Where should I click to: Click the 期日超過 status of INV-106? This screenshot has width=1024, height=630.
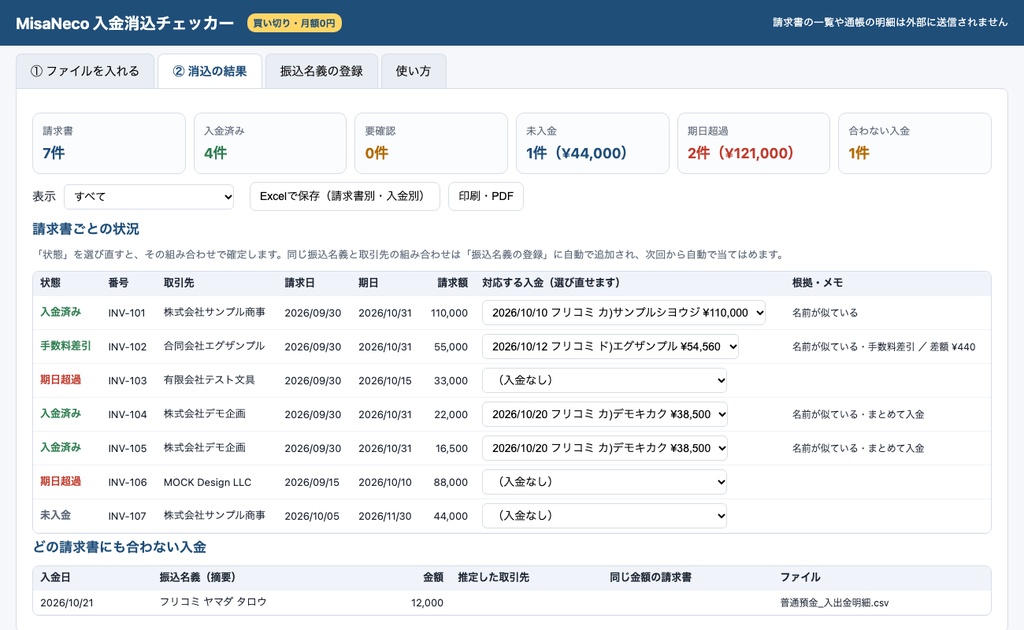[61, 482]
